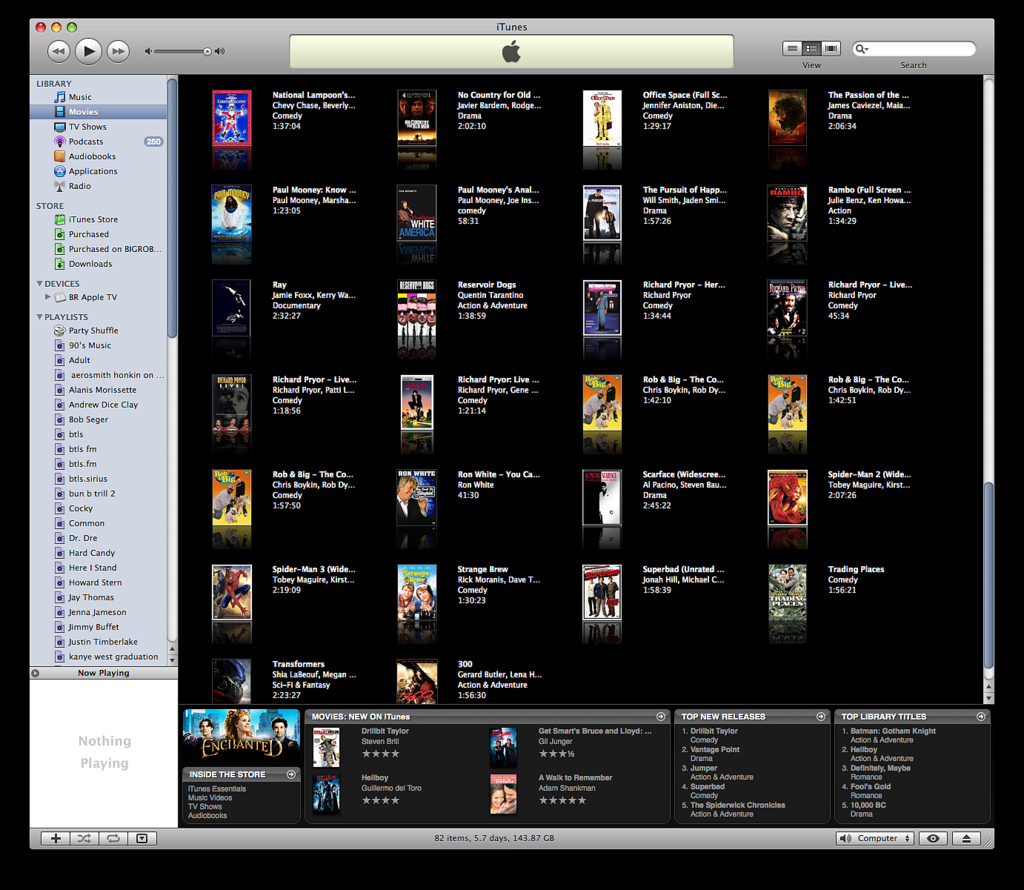Open Movies New on iTunes arrow
1024x890 pixels.
pyautogui.click(x=661, y=717)
